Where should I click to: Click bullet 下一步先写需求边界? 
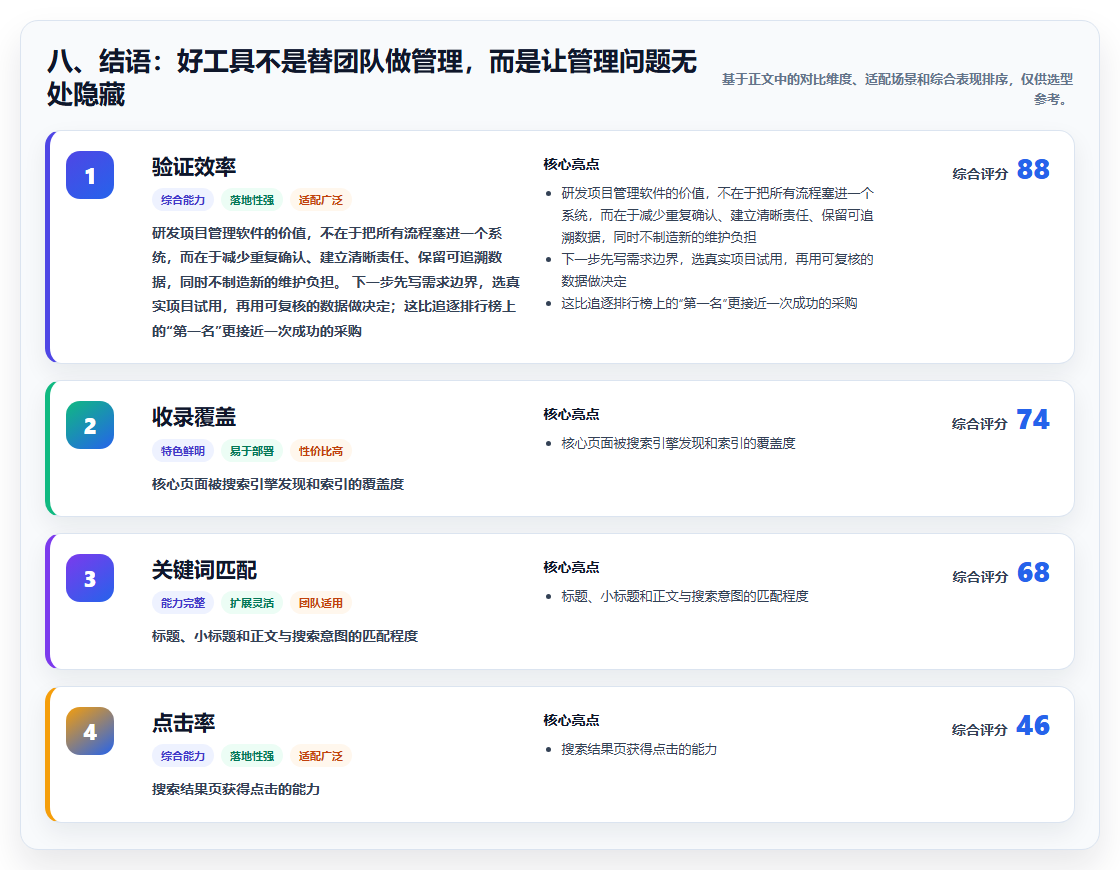tap(717, 270)
